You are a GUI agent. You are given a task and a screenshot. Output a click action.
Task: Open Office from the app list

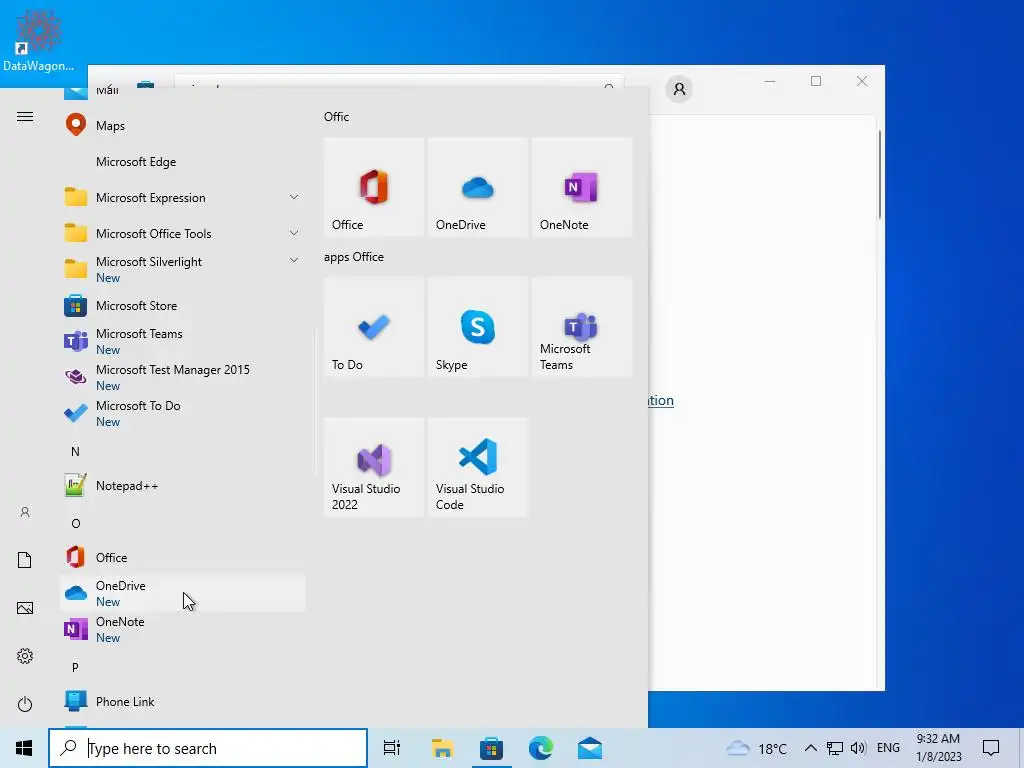click(x=183, y=558)
